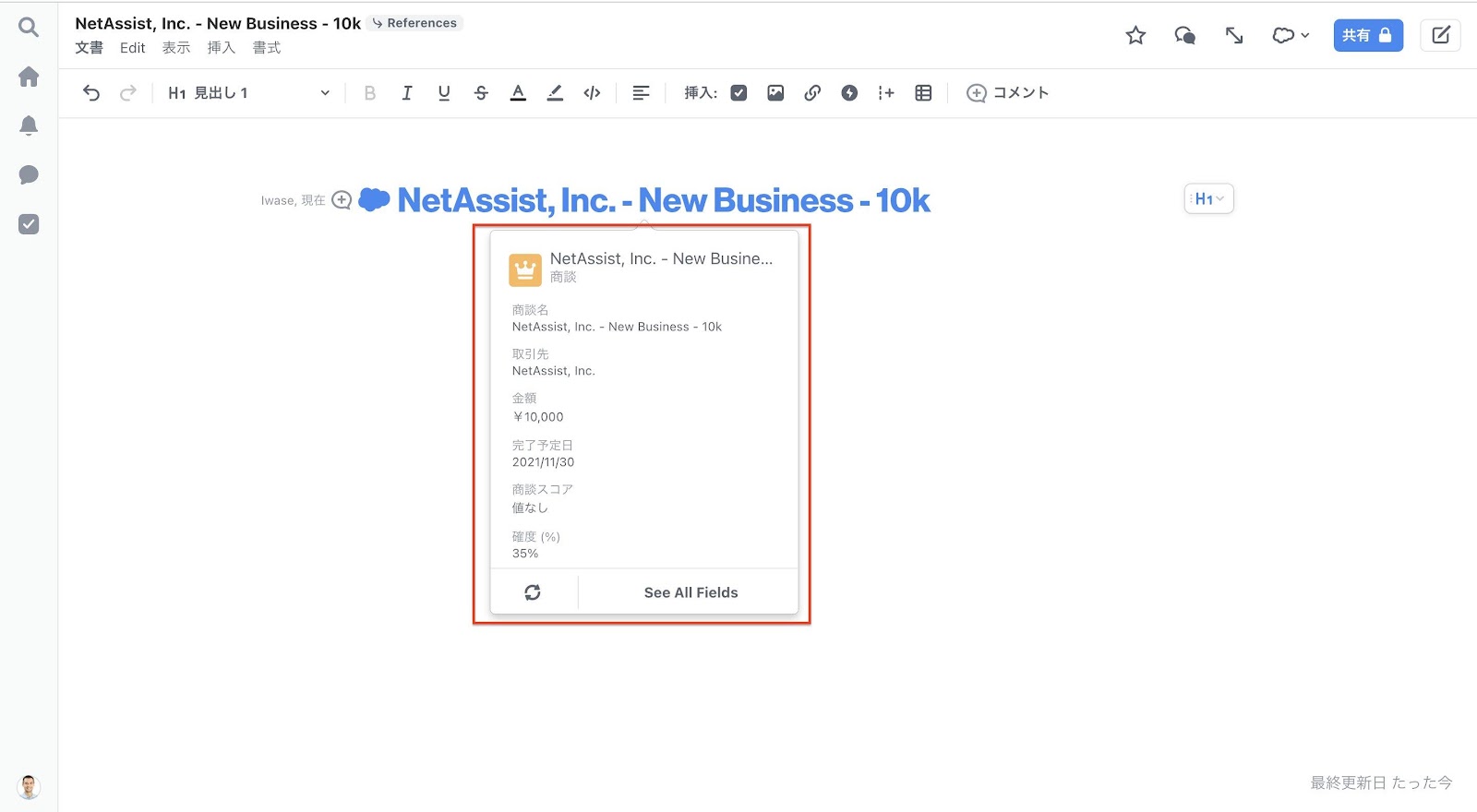Click 商談スコア value 値なし
This screenshot has height=812, width=1477.
[x=530, y=507]
